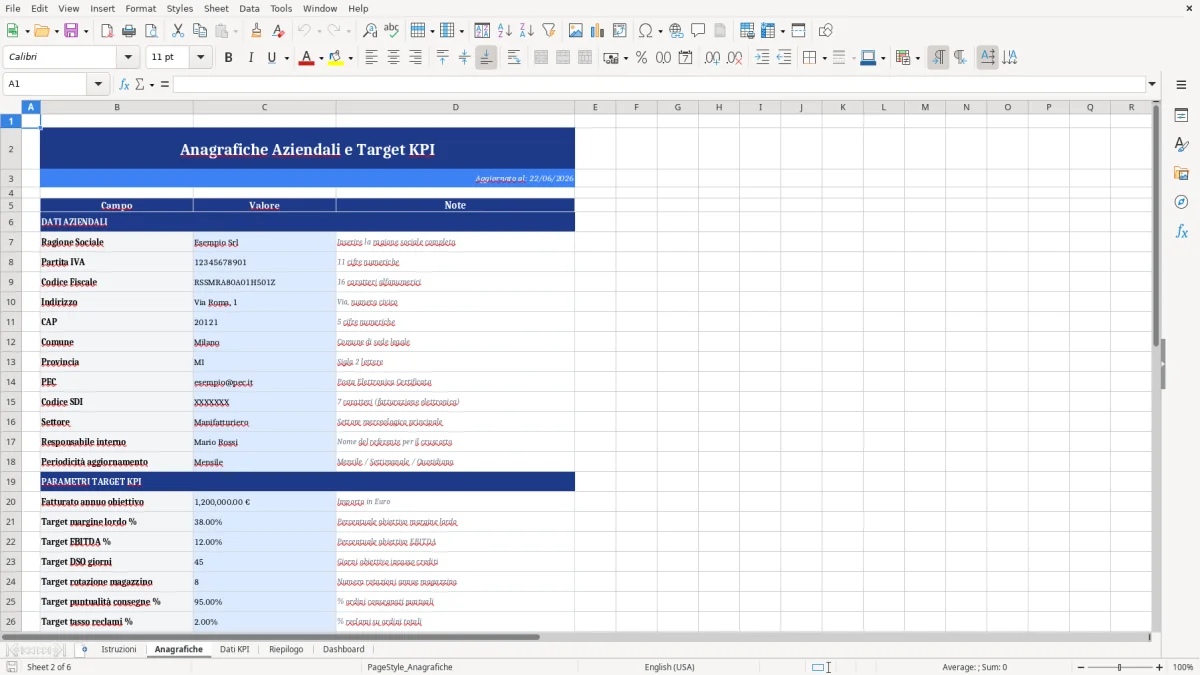
Task: Click the Save document icon
Action: point(71,31)
